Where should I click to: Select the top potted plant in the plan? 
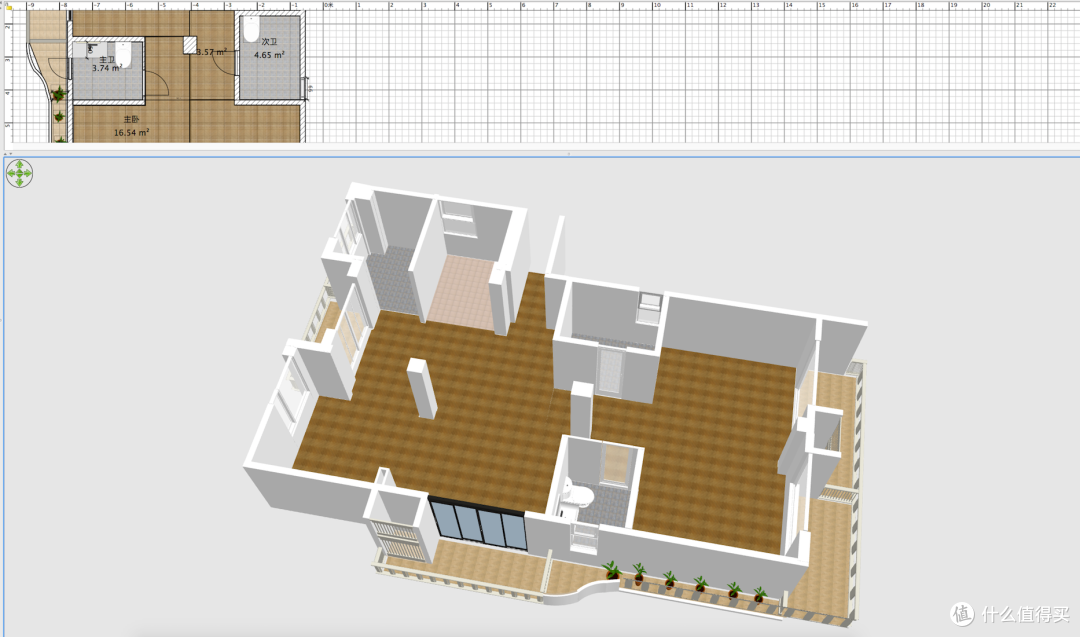[x=59, y=94]
